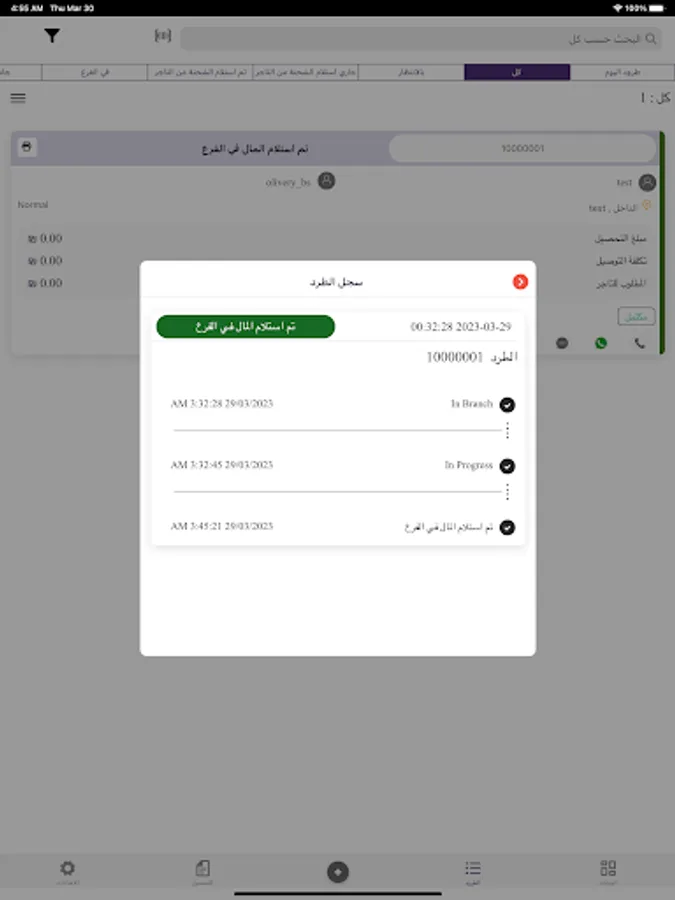Open the hamburger menu icon
675x900 pixels.
pos(18,98)
